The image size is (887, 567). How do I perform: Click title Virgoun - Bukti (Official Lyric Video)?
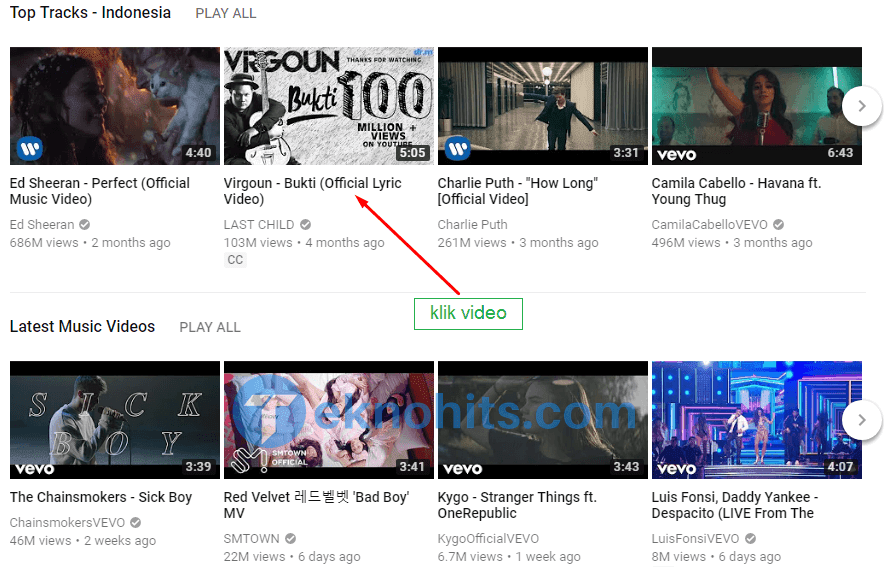[x=312, y=191]
